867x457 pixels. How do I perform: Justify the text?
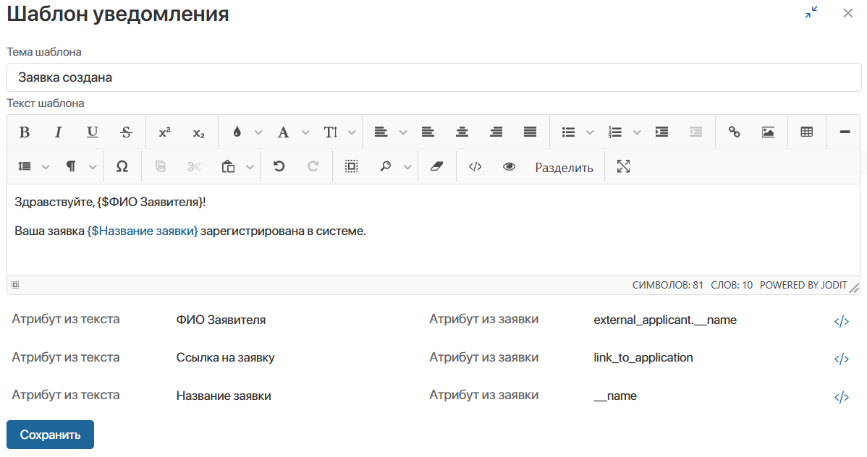tap(530, 133)
